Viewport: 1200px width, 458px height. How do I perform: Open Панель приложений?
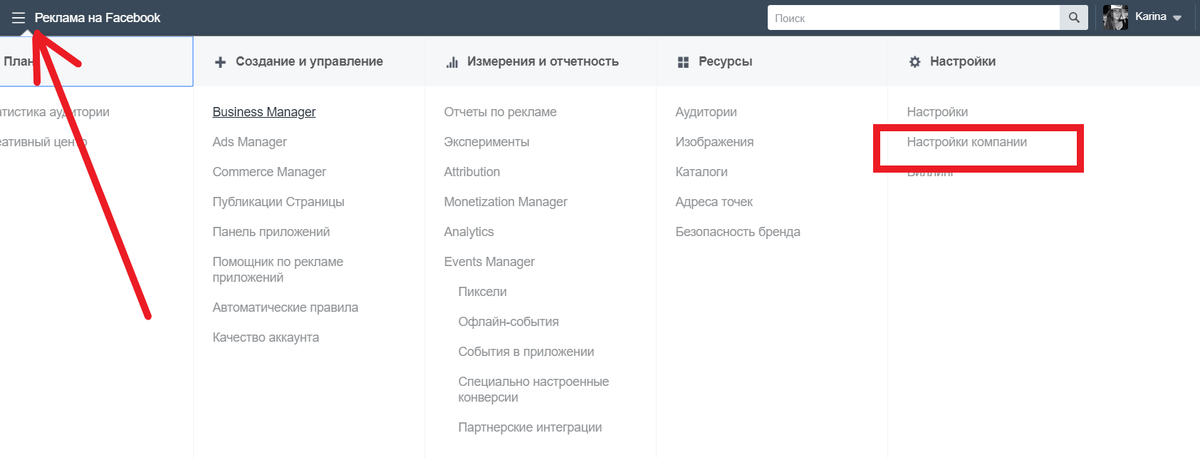[272, 232]
